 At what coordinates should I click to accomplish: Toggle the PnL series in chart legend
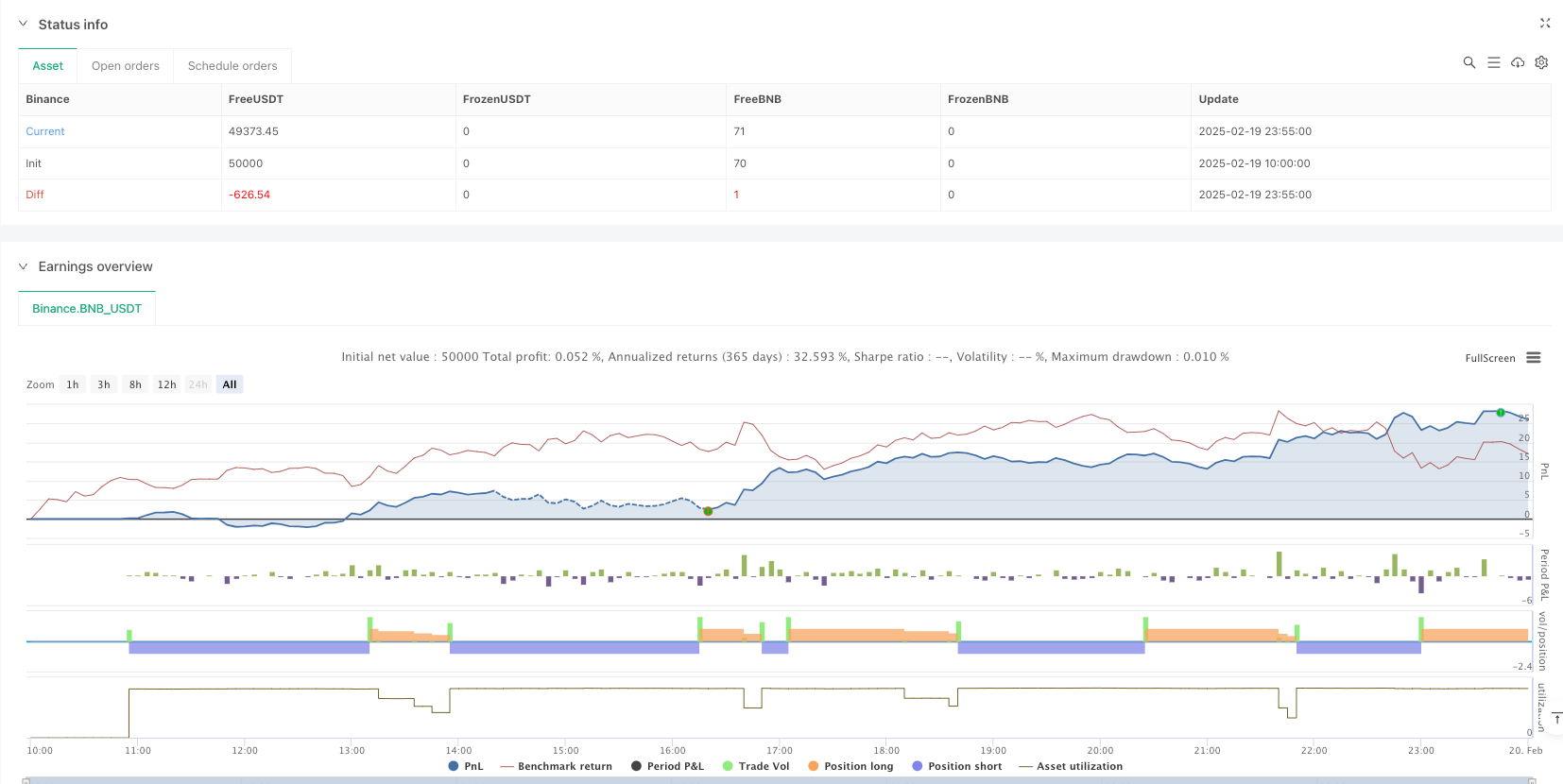click(466, 766)
